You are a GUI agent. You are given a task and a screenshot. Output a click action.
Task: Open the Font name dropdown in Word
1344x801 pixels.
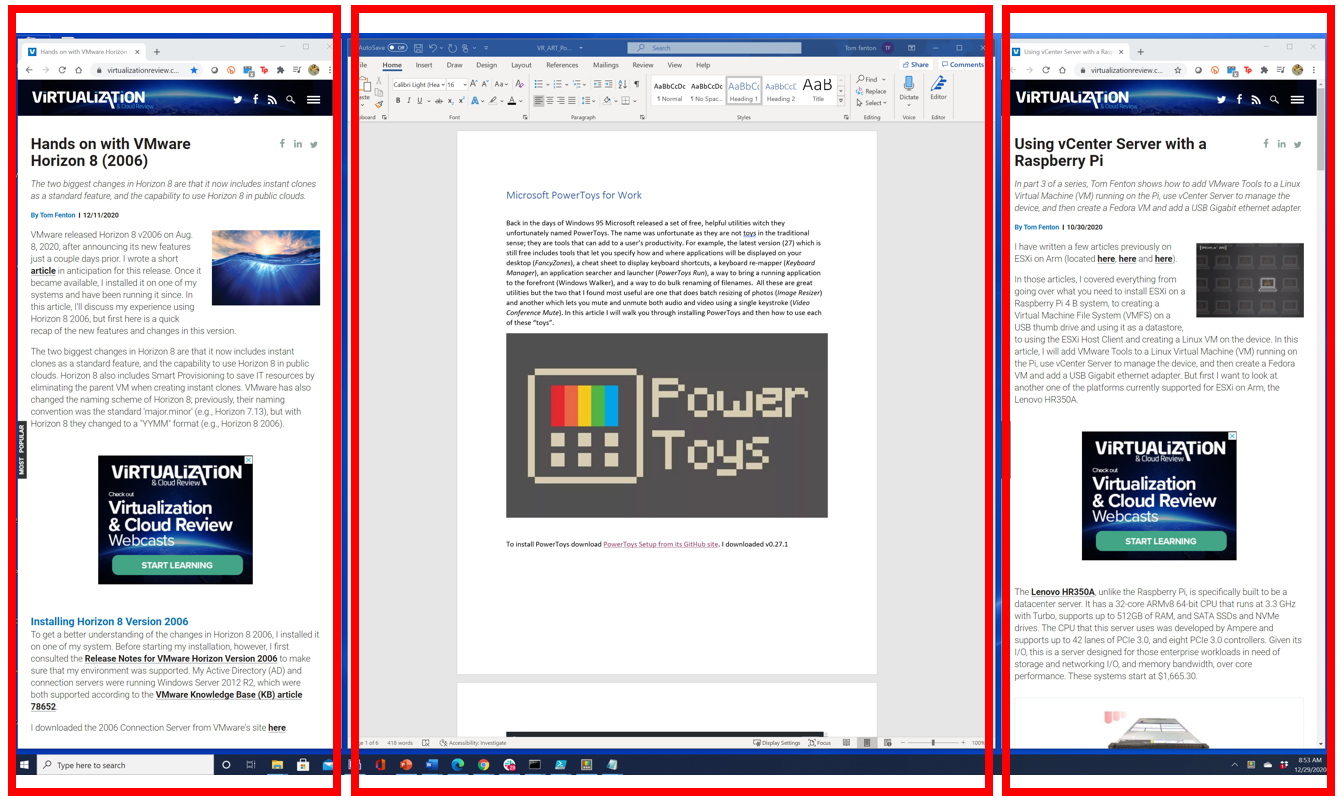point(441,85)
